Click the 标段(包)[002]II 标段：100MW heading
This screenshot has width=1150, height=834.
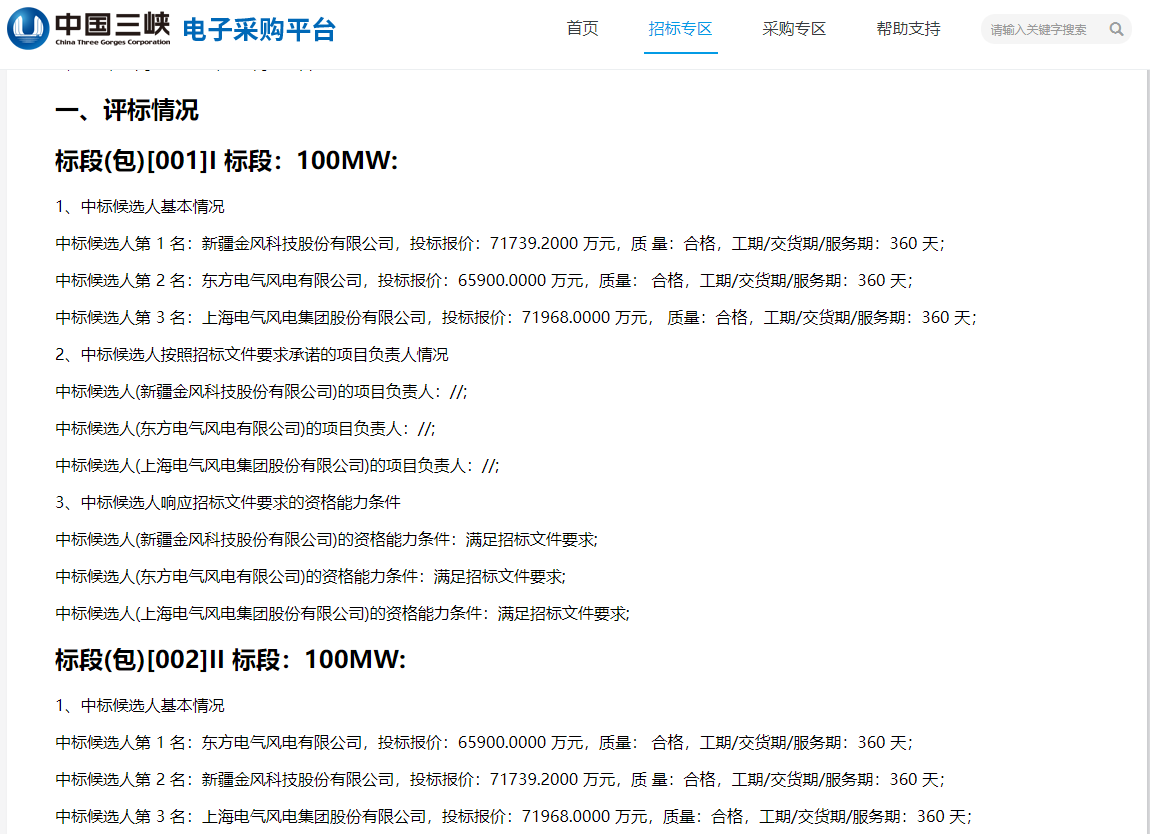pyautogui.click(x=230, y=659)
